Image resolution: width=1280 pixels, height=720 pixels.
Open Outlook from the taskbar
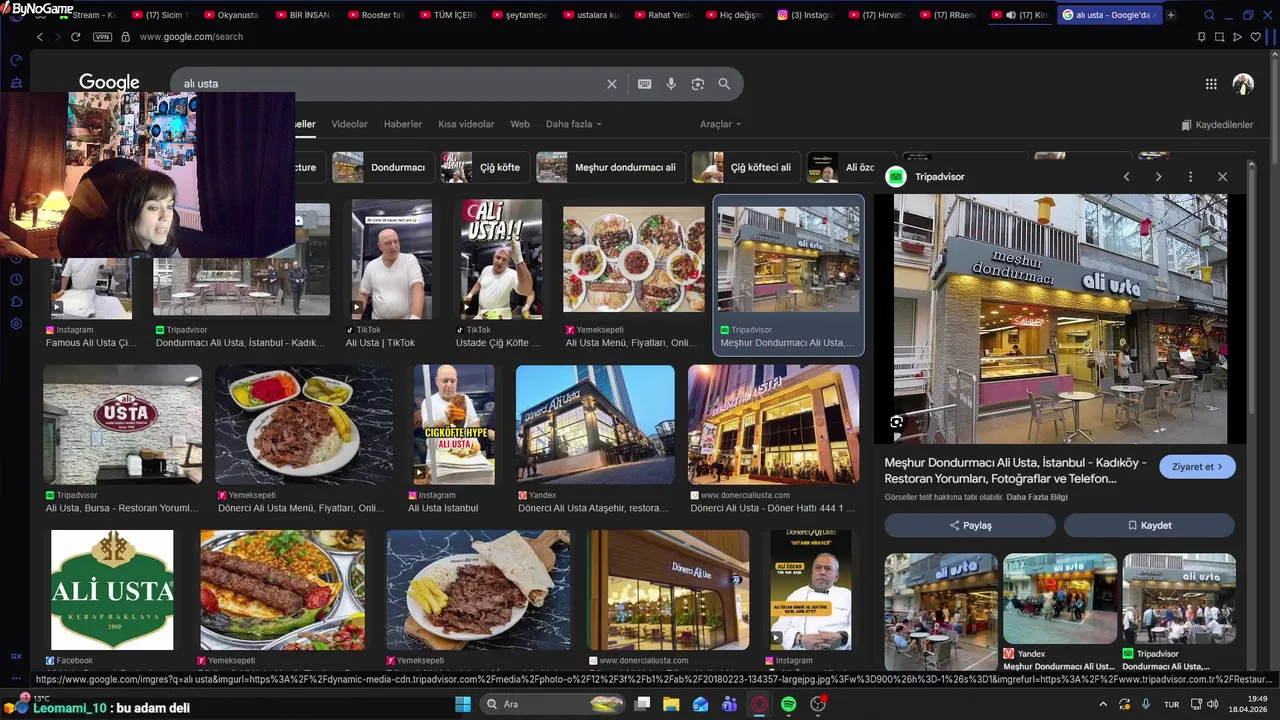[700, 704]
